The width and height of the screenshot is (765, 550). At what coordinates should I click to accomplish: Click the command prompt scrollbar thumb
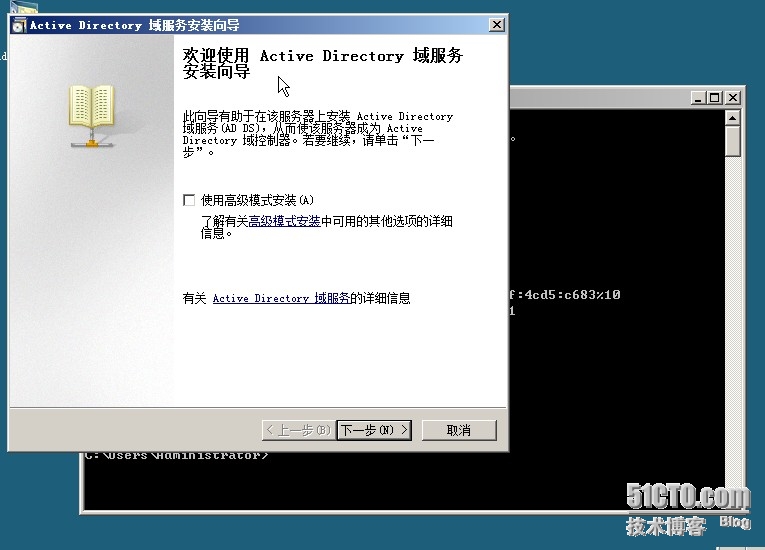[732, 142]
